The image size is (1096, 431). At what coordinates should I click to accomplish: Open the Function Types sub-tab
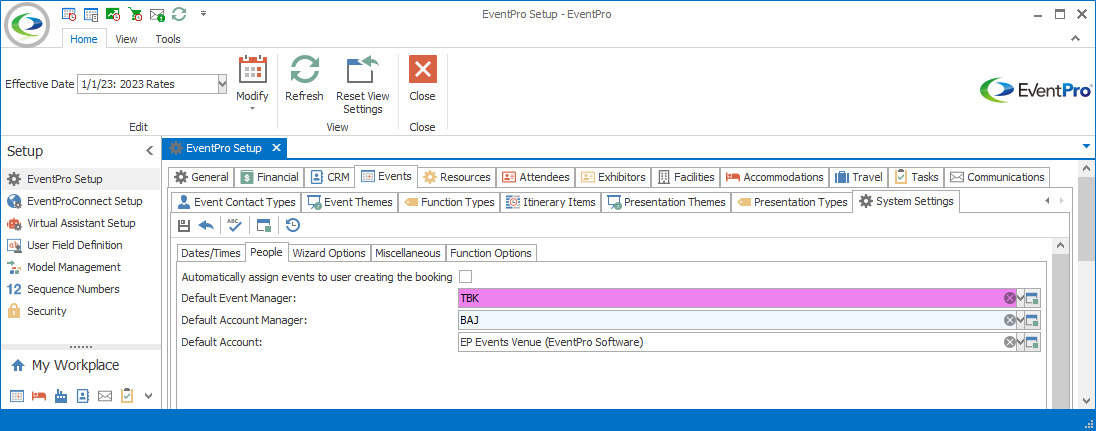449,202
